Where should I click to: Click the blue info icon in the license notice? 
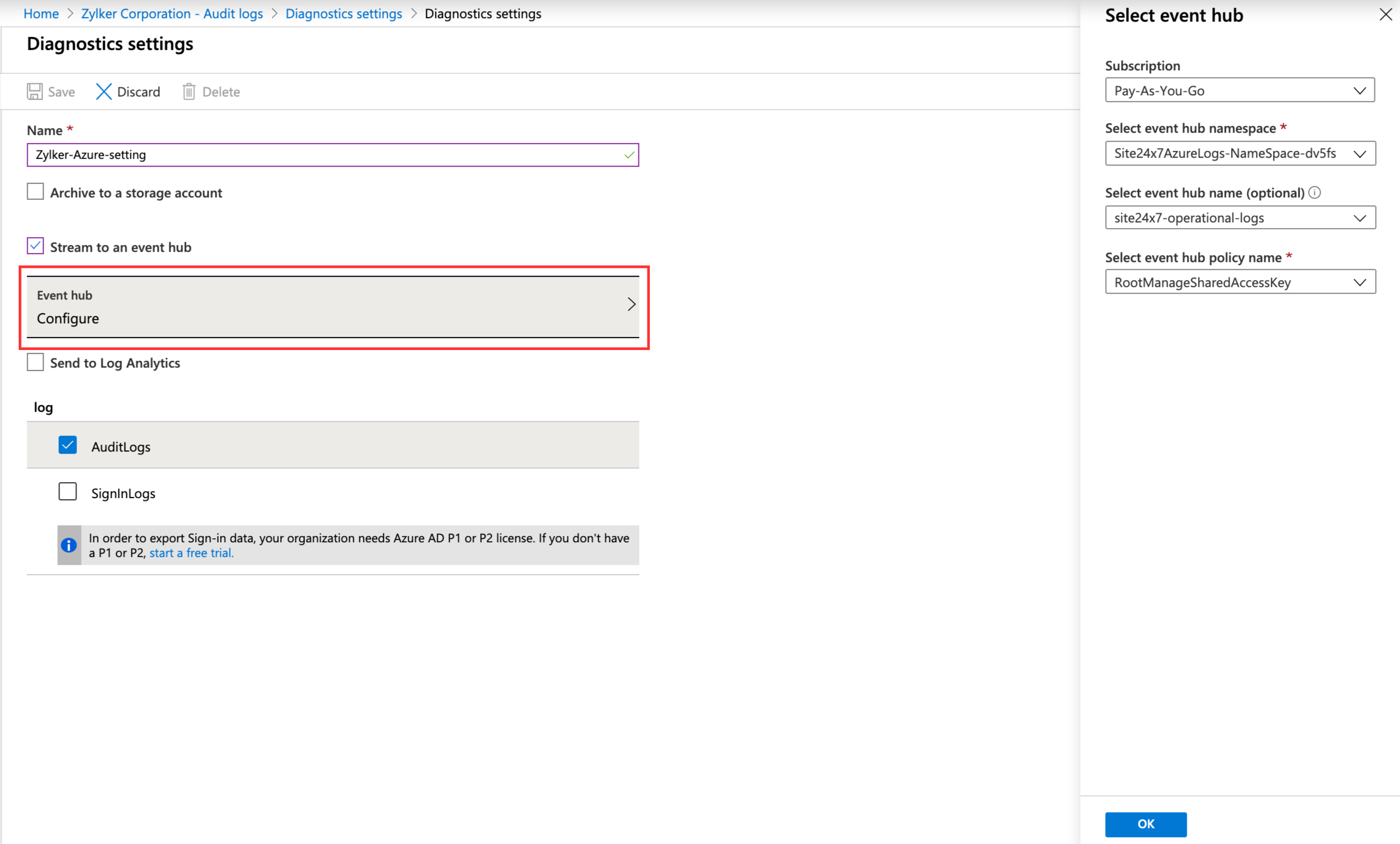69,545
